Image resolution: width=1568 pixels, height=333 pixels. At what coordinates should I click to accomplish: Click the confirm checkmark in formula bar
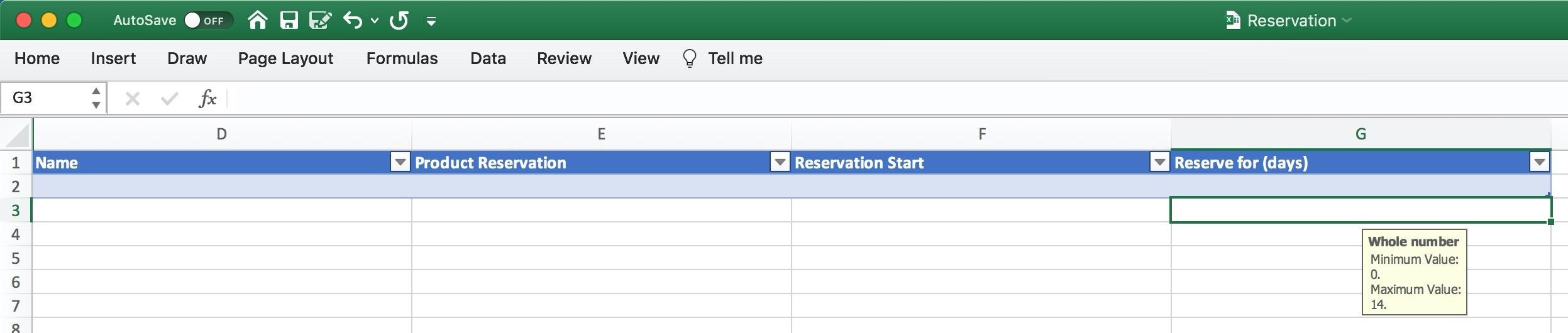(169, 99)
